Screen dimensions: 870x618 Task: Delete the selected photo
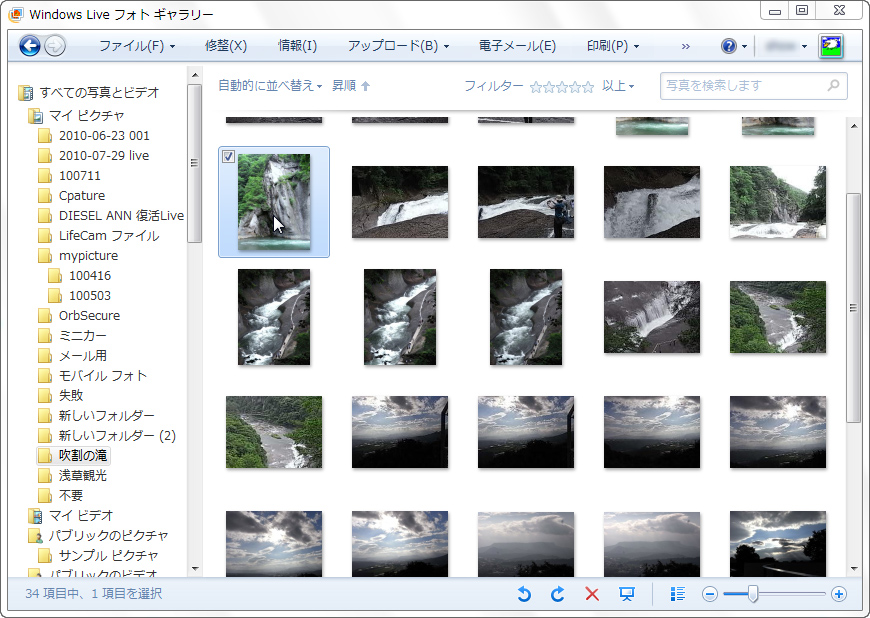coord(592,594)
